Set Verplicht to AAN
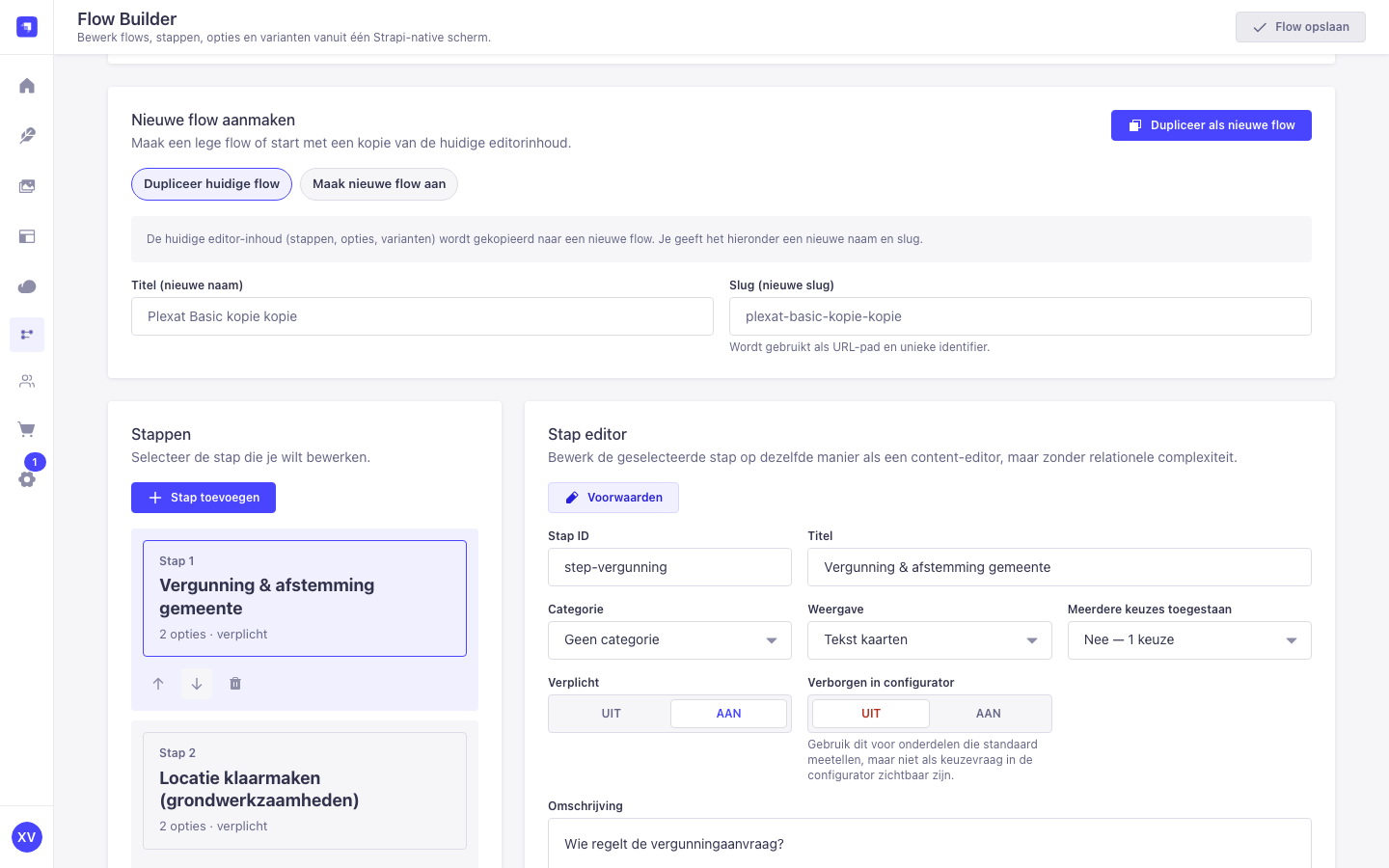The height and width of the screenshot is (868, 1389). point(729,714)
